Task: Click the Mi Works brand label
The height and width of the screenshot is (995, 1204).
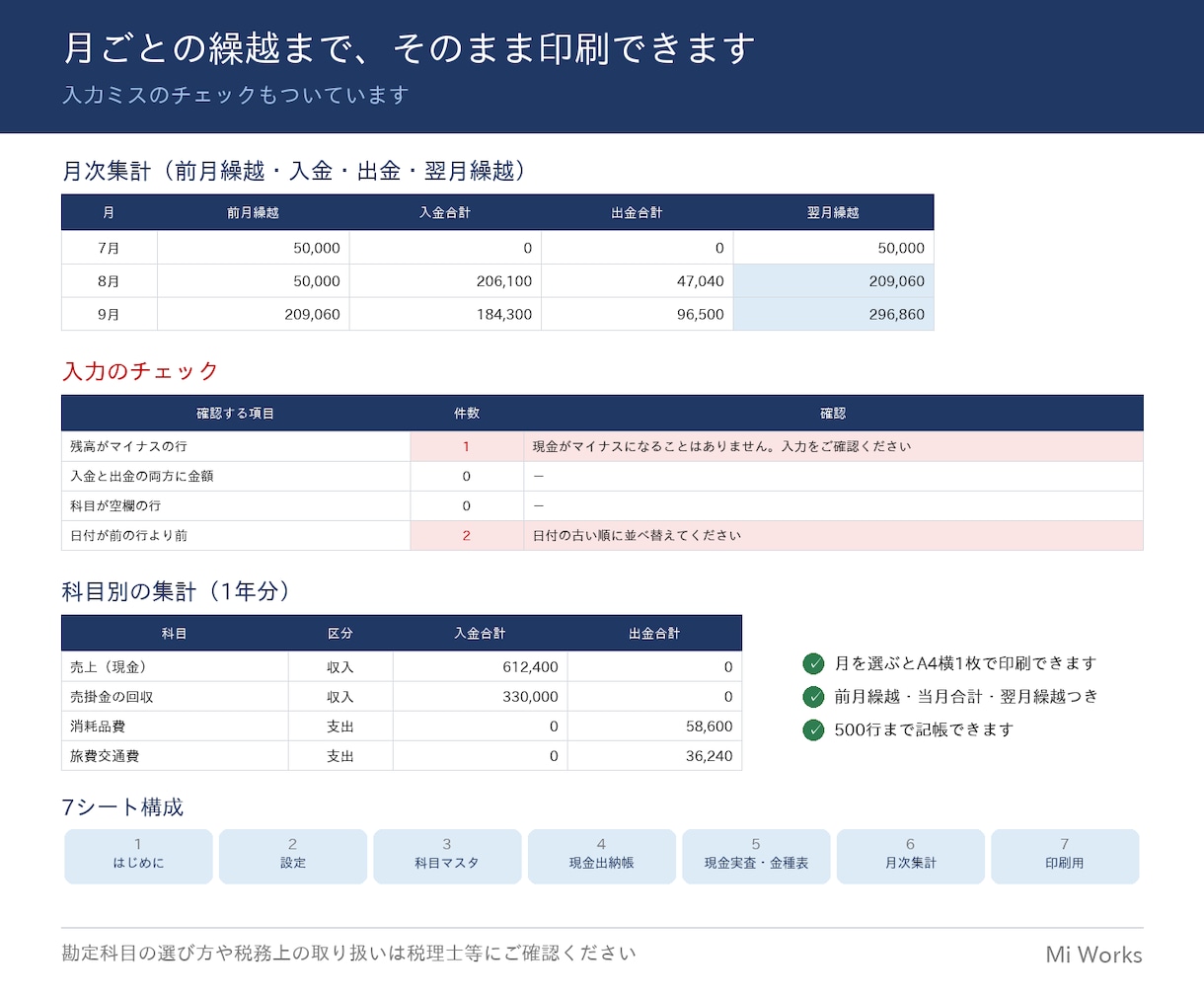Action: (x=1093, y=955)
